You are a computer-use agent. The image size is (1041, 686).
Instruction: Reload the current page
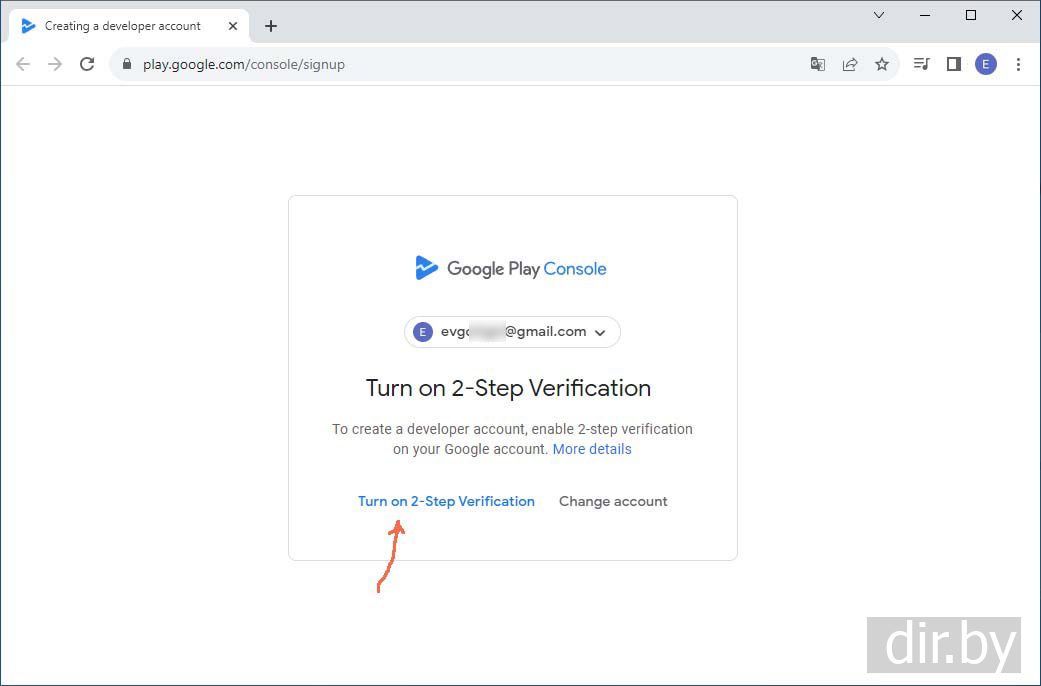click(87, 64)
